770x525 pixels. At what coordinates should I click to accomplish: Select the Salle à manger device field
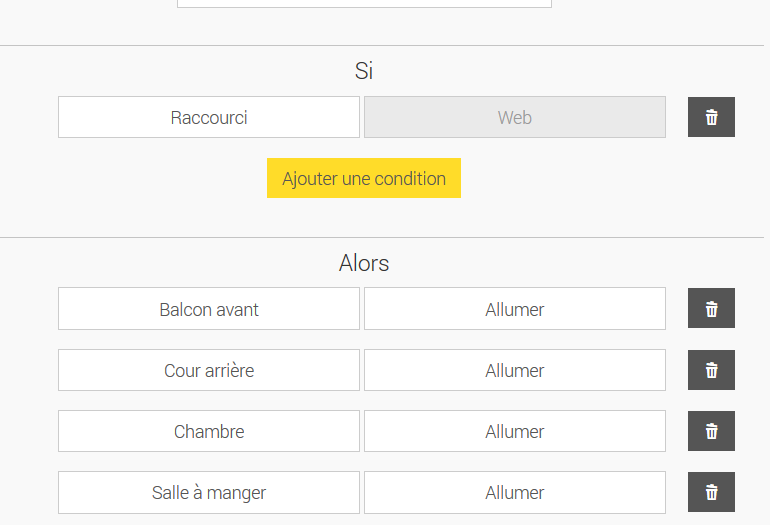[209, 492]
